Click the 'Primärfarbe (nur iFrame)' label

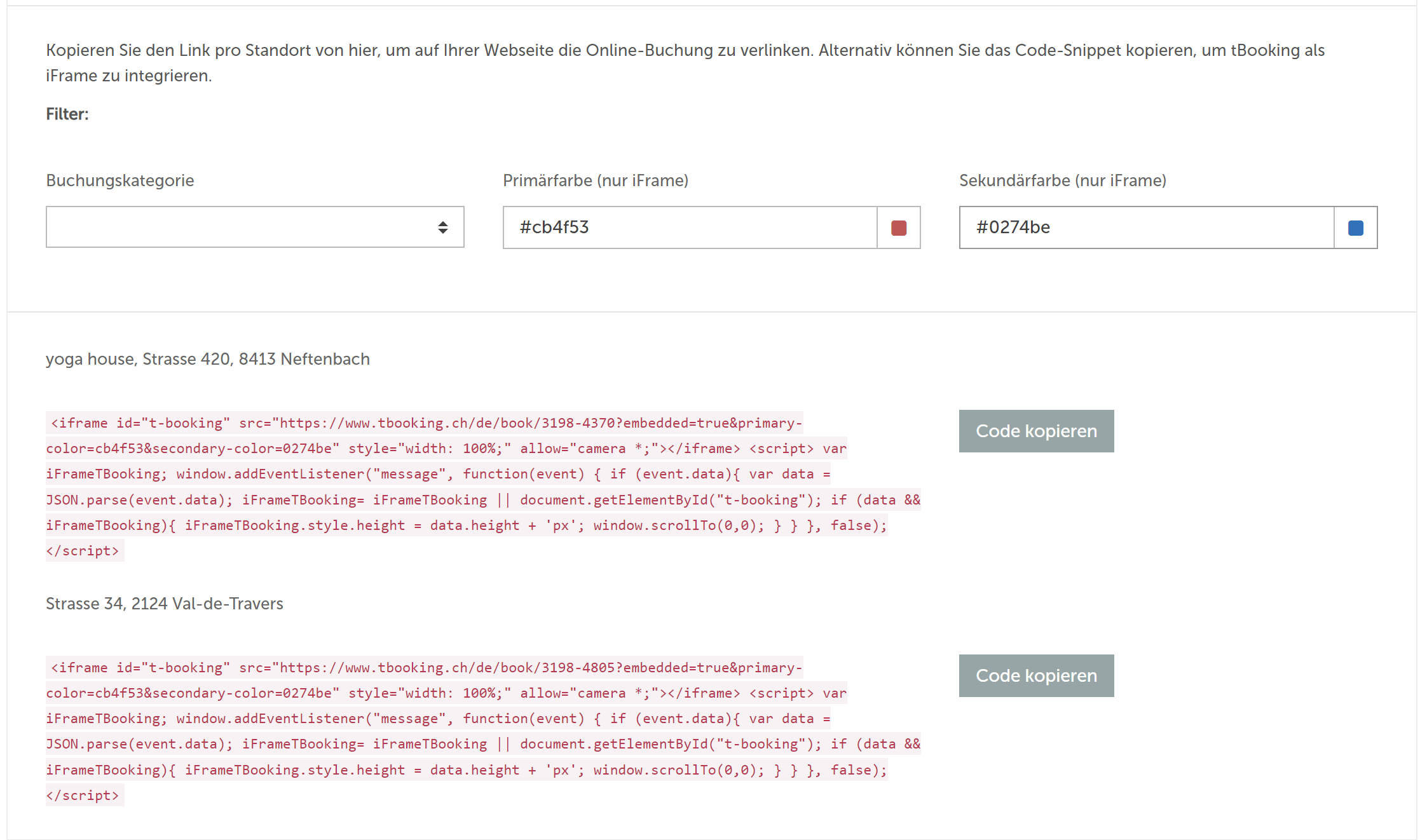pyautogui.click(x=596, y=180)
